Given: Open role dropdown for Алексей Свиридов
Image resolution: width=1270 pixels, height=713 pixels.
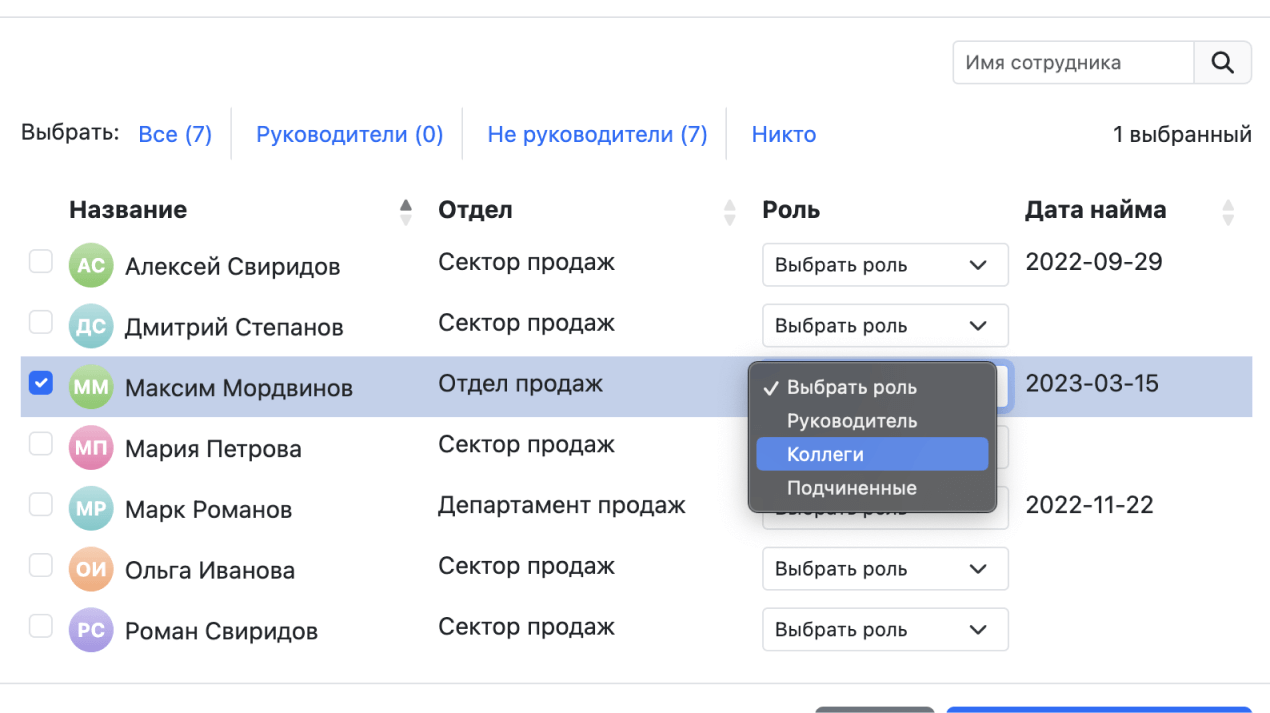Looking at the screenshot, I should pos(885,265).
